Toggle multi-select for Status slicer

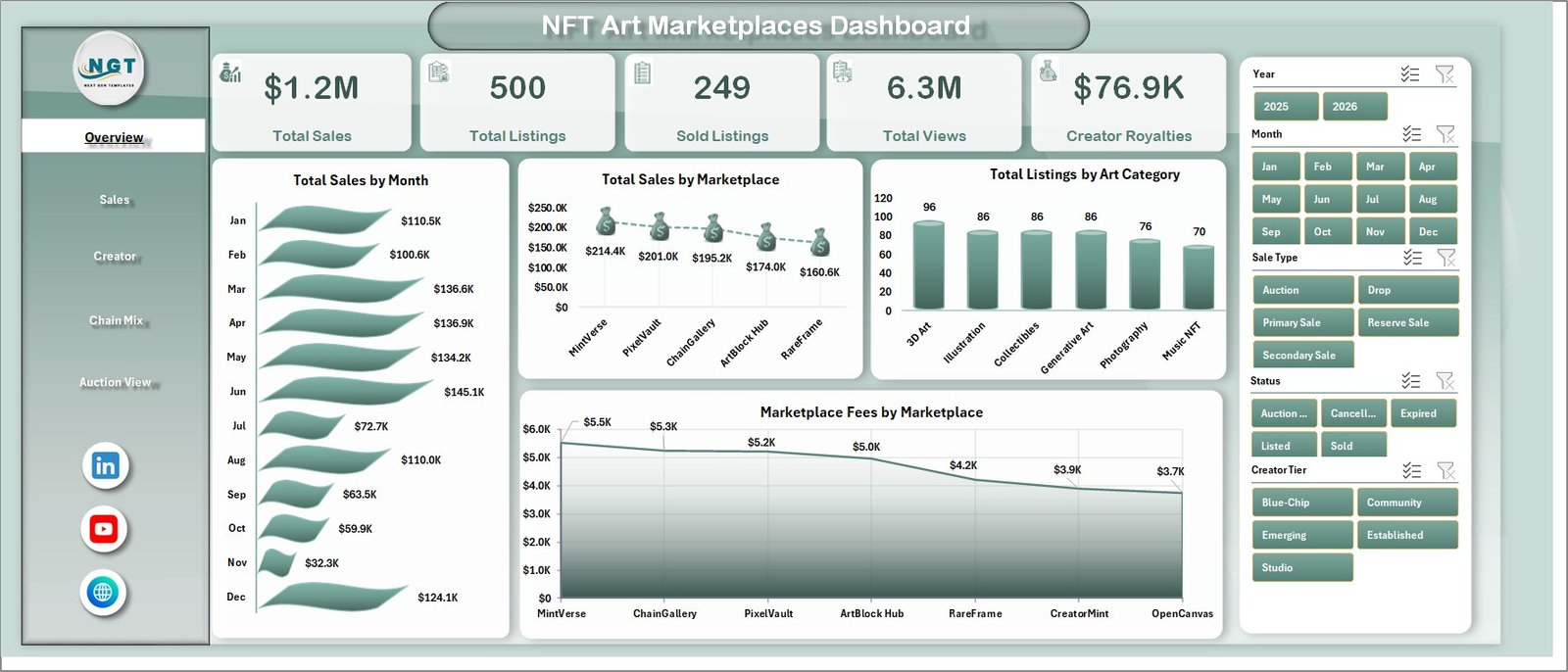pos(1411,381)
